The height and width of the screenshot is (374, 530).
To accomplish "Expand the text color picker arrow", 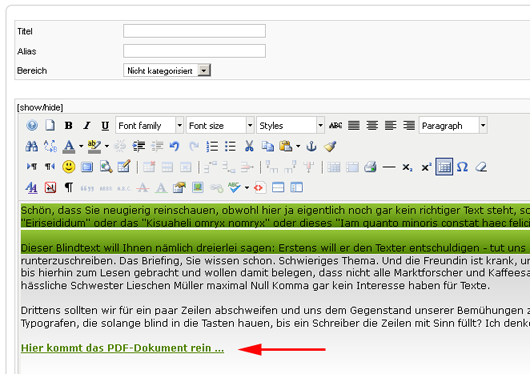I will pyautogui.click(x=81, y=146).
